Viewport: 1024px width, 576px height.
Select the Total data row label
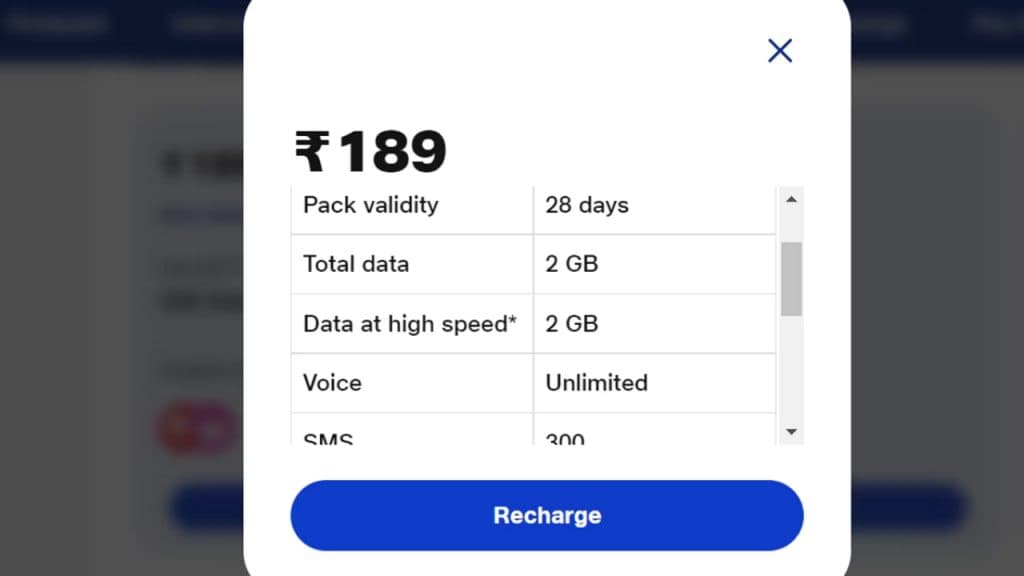356,264
